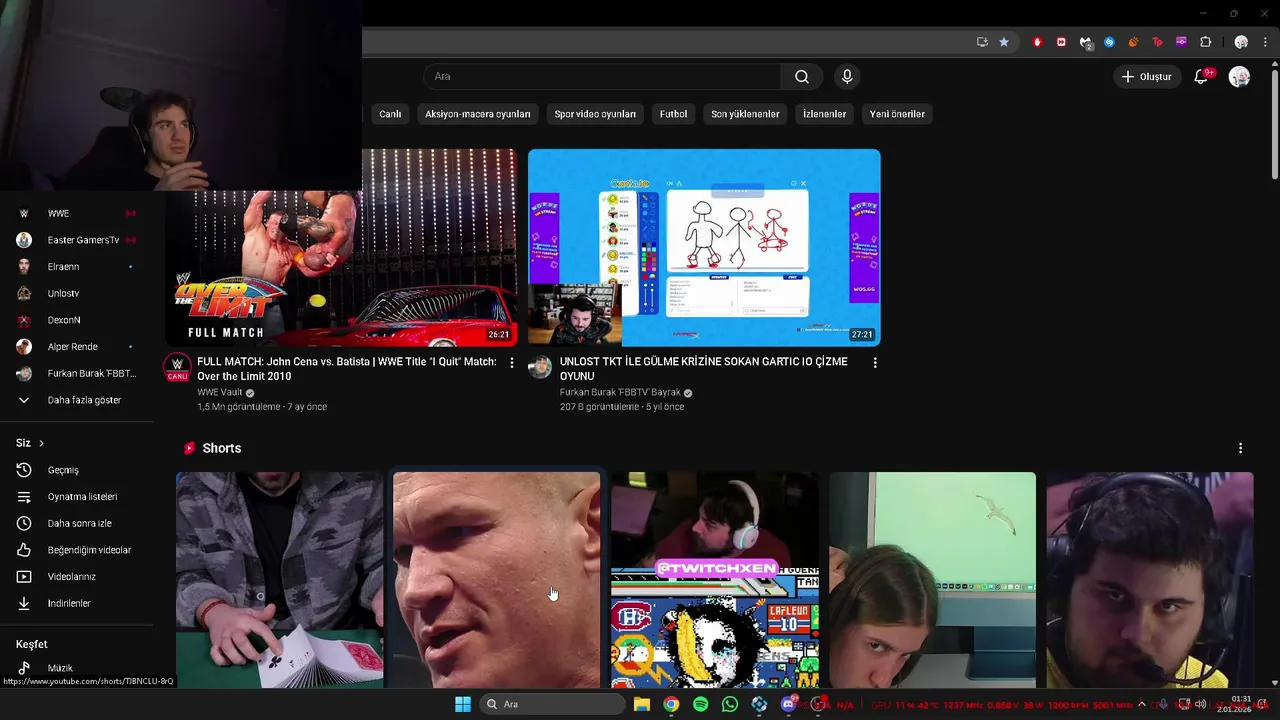Open the FULL MATCH John Cena title
This screenshot has width=1280, height=720.
[347, 369]
